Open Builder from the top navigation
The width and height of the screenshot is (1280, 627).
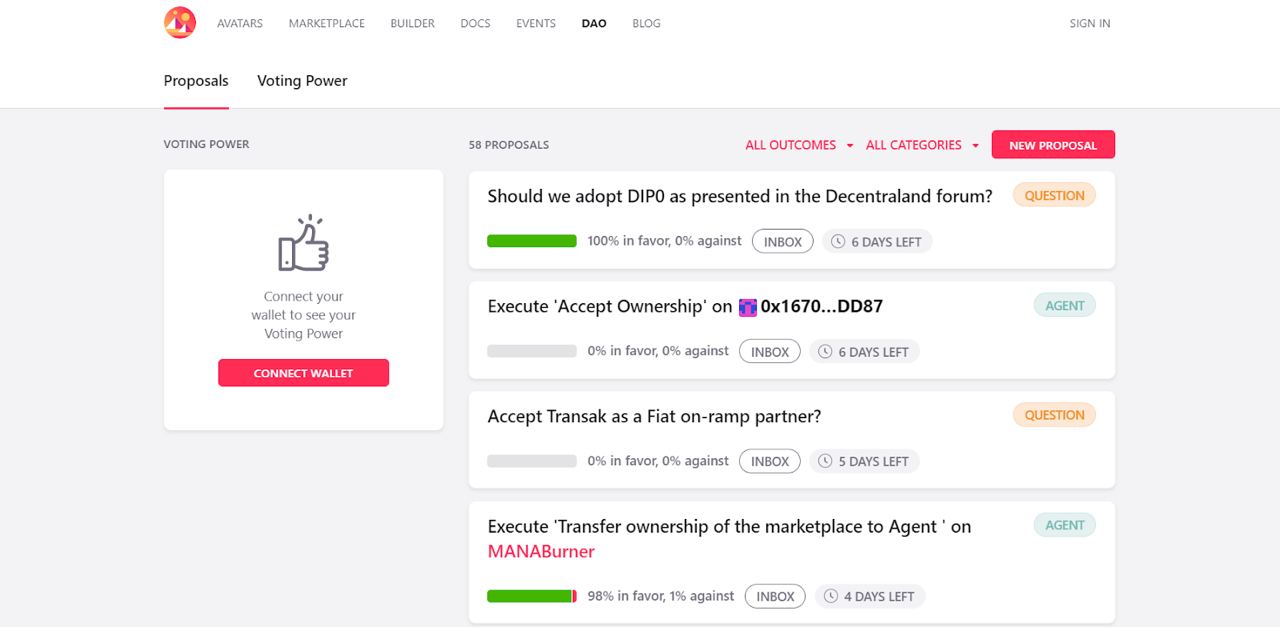(413, 23)
